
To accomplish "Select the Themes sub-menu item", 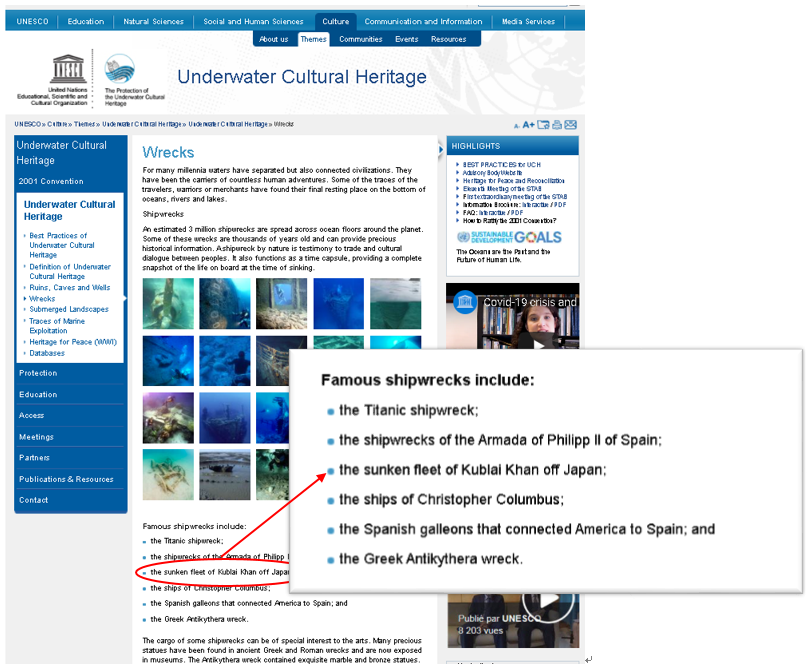I will coord(313,39).
